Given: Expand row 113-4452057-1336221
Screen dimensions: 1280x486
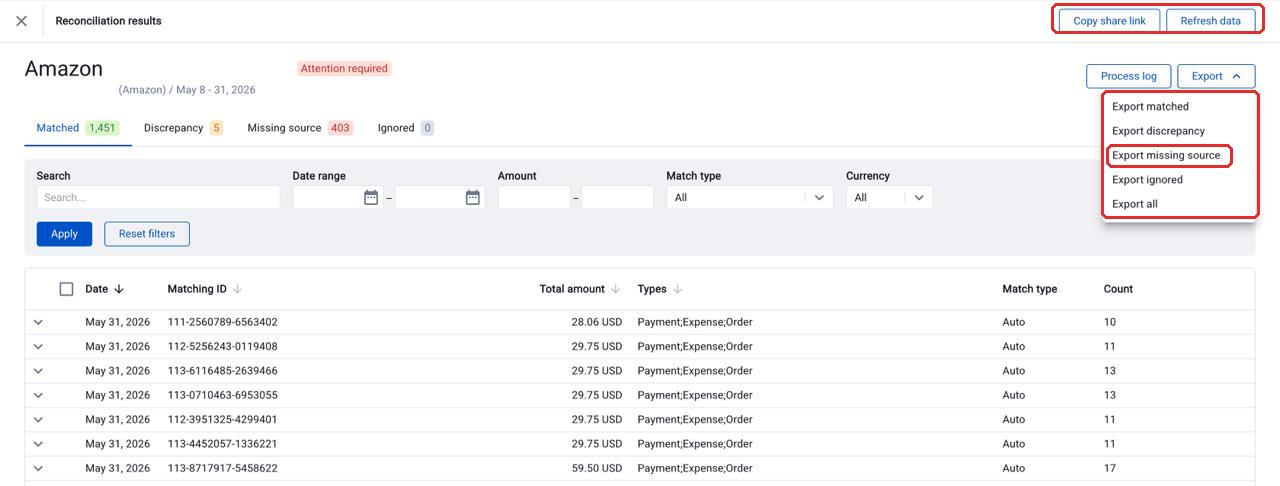Looking at the screenshot, I should pyautogui.click(x=39, y=444).
